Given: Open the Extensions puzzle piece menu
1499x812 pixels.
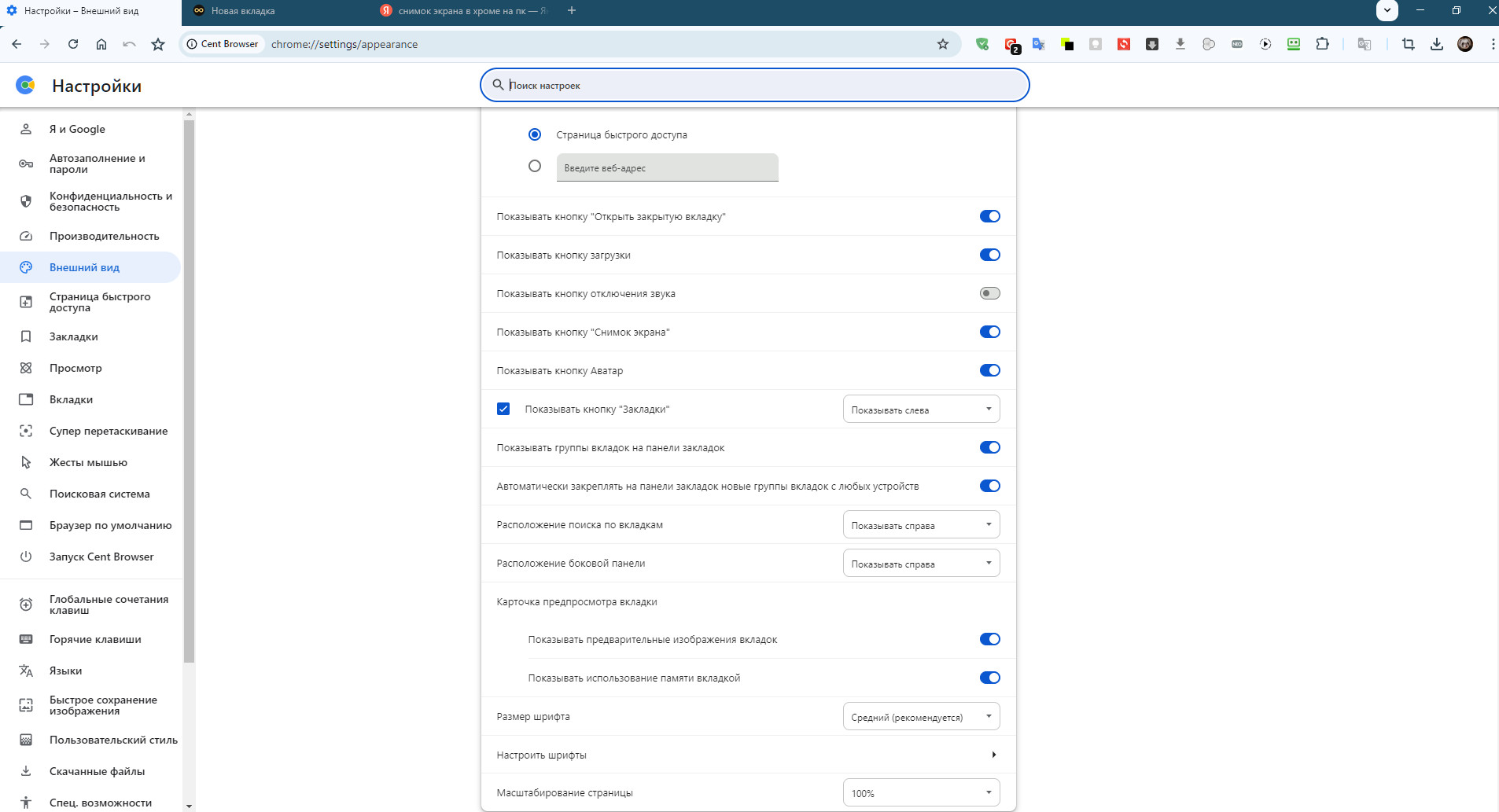Looking at the screenshot, I should click(x=1322, y=44).
